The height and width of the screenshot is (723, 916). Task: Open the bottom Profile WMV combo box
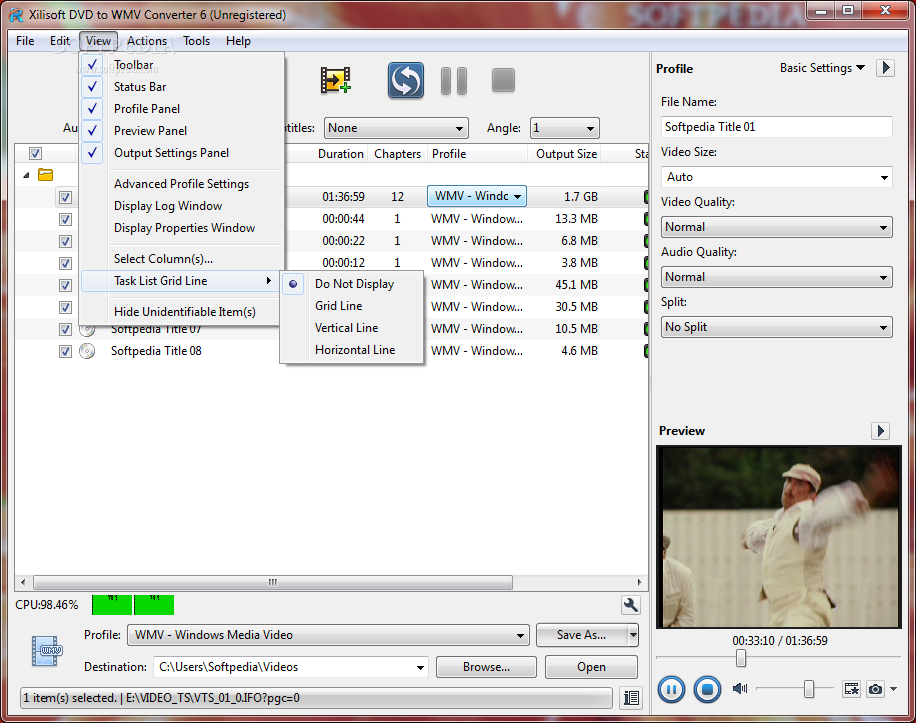pyautogui.click(x=328, y=635)
